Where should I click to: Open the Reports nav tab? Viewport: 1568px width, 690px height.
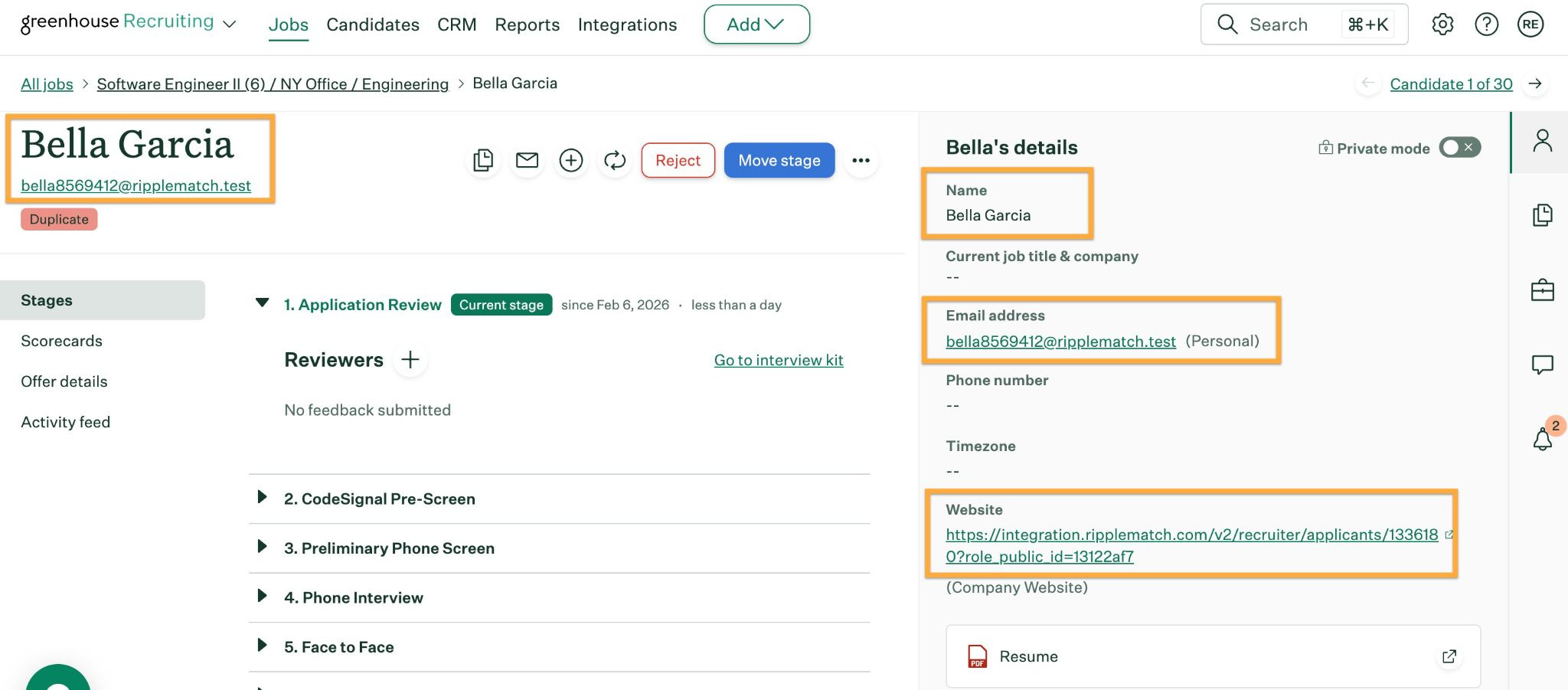pos(528,25)
